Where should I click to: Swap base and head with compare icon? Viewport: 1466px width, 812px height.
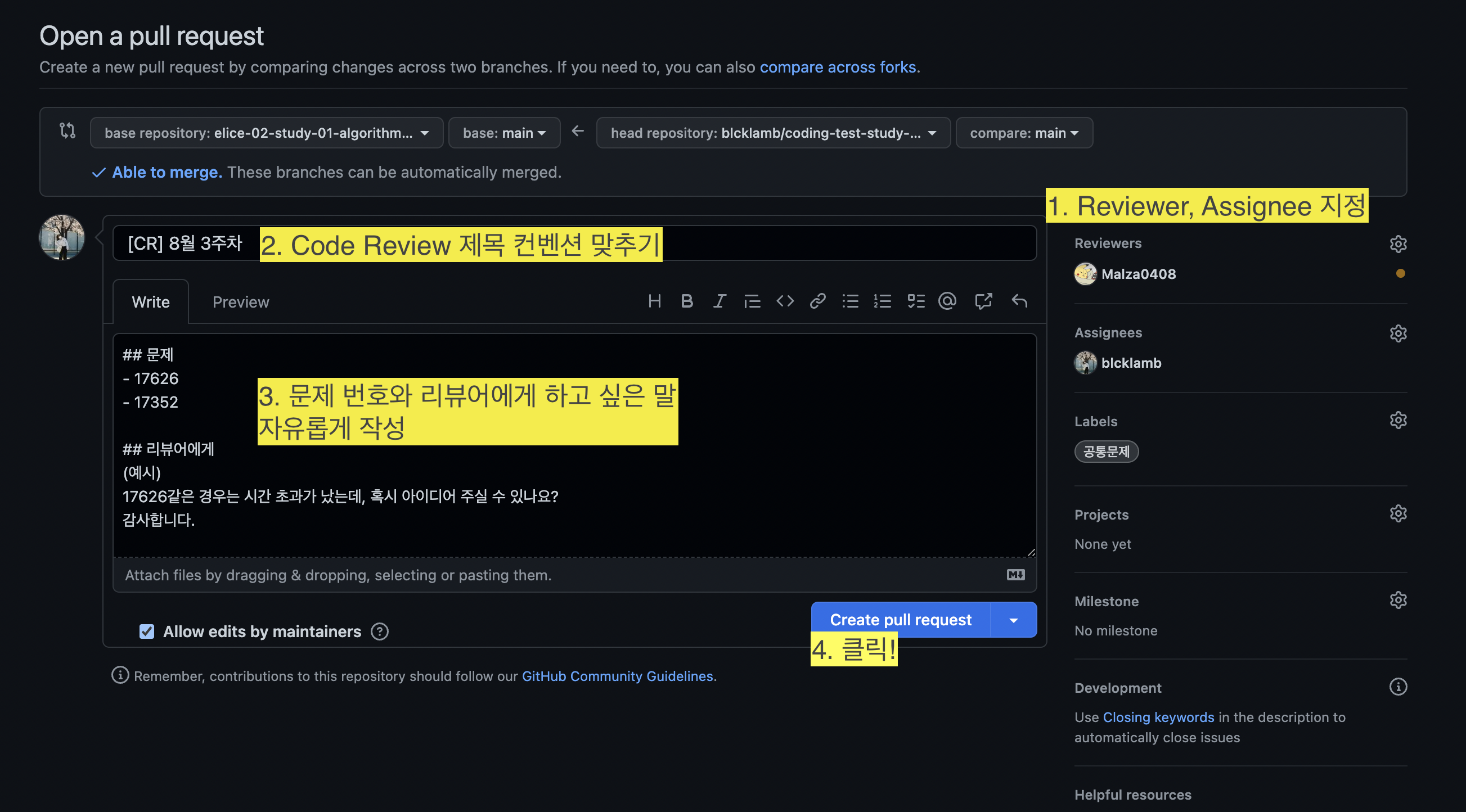tap(68, 130)
